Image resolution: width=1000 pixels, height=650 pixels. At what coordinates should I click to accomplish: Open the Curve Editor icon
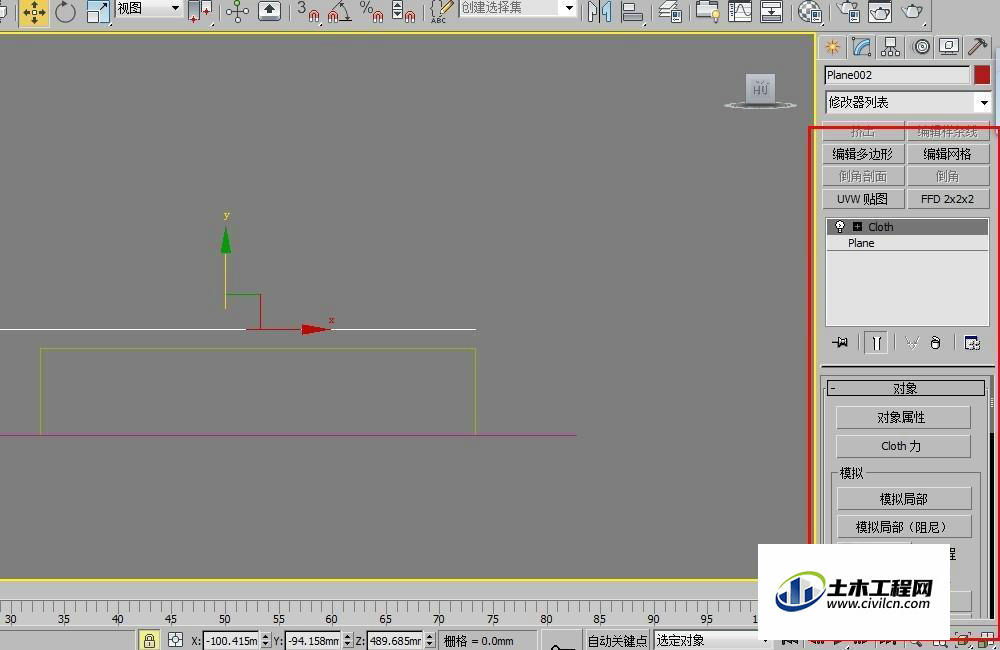click(740, 11)
